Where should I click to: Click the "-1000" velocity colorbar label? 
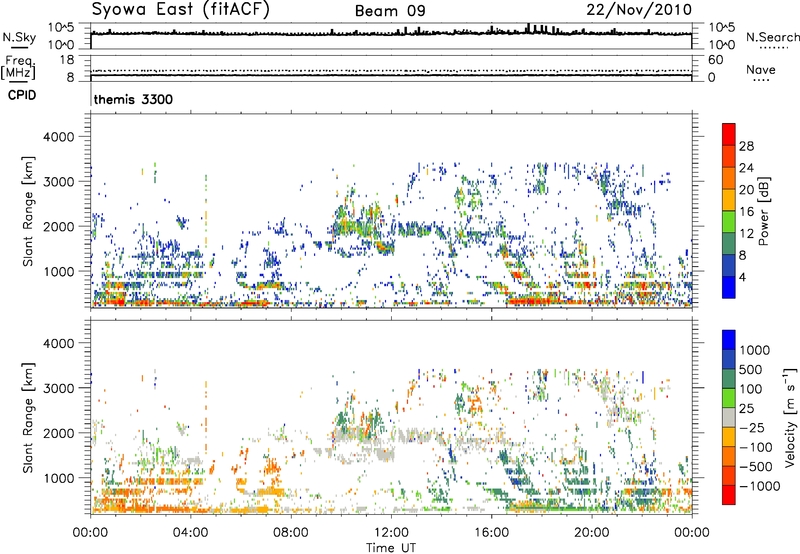tap(759, 486)
